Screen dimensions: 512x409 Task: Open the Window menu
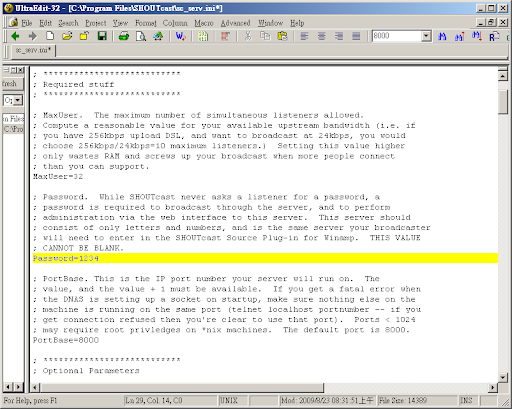(270, 23)
